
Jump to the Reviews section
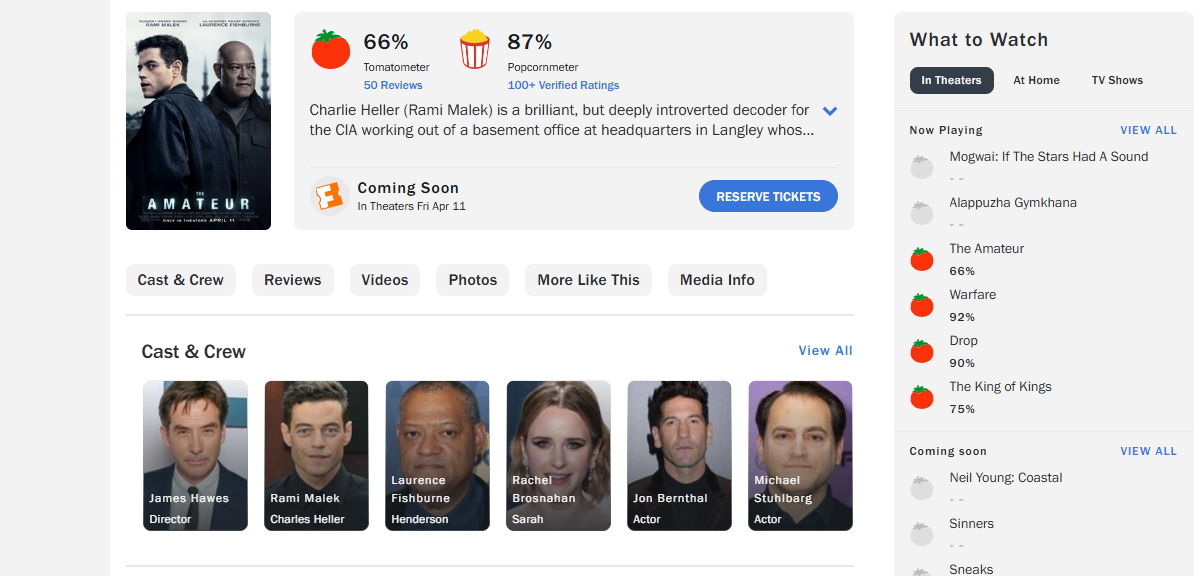tap(293, 280)
